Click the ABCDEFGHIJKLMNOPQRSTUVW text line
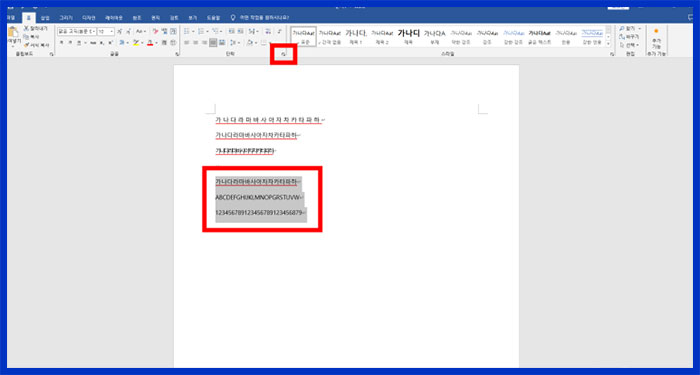Image resolution: width=700 pixels, height=375 pixels. pos(259,197)
